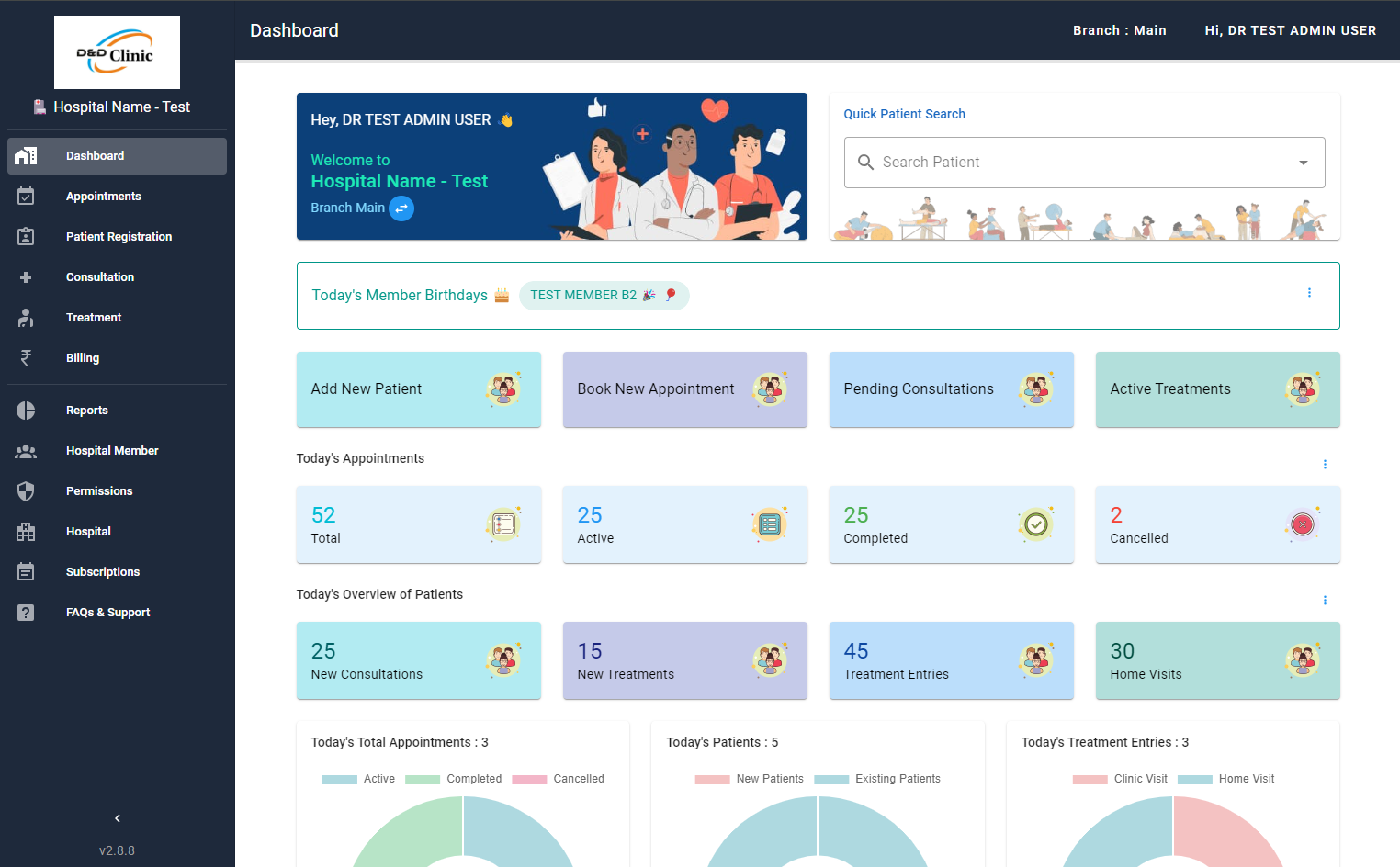
Task: Click the Patient Registration badge icon
Action: coord(26,237)
